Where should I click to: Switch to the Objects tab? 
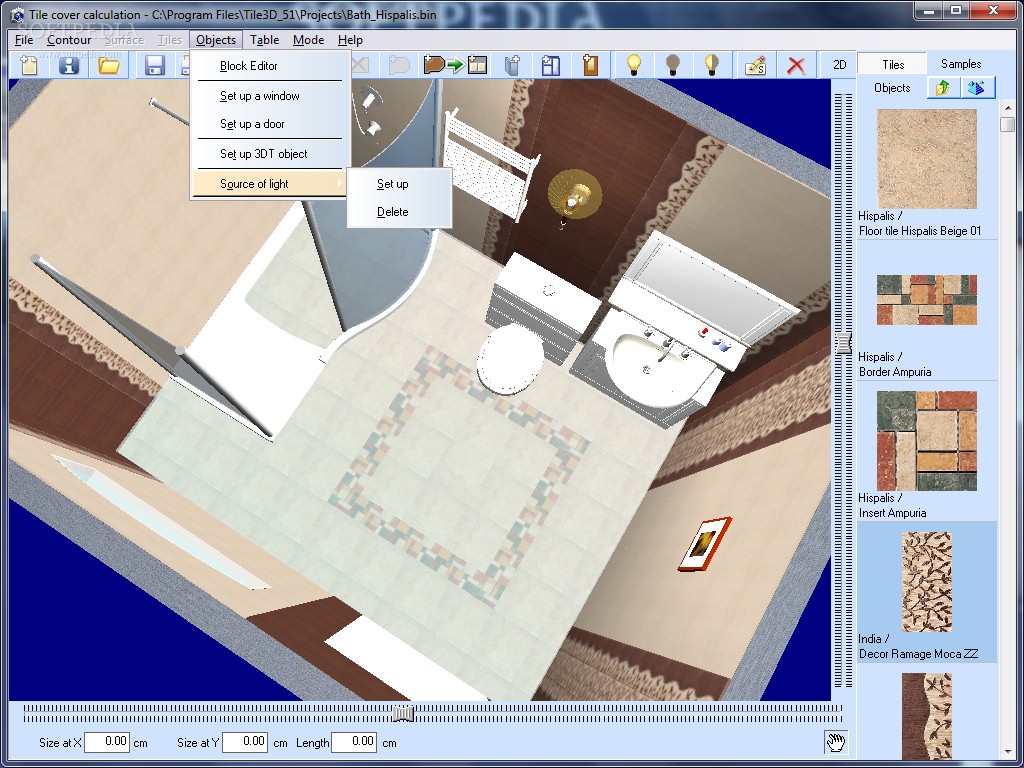(891, 88)
